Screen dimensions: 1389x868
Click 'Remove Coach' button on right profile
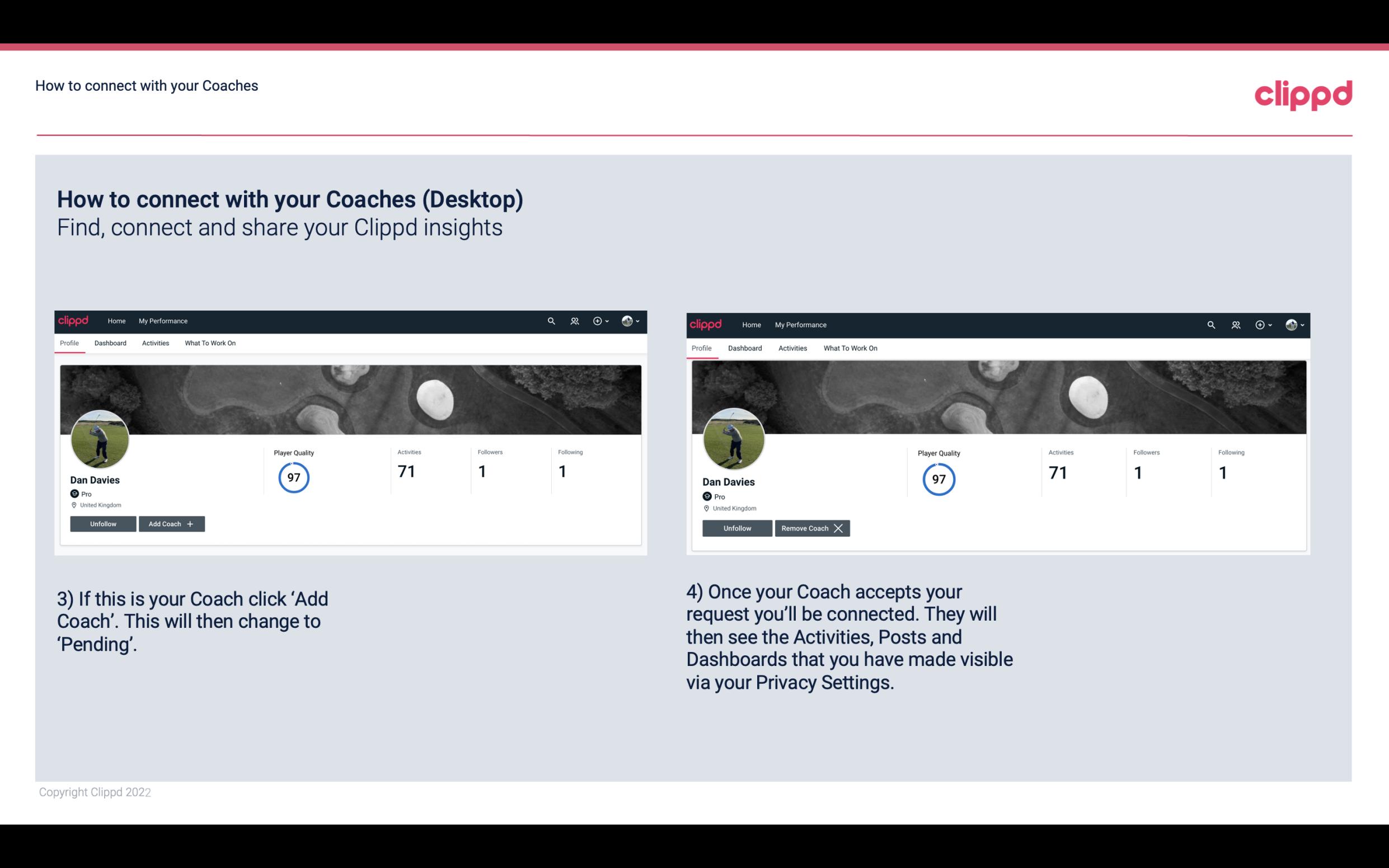click(812, 527)
